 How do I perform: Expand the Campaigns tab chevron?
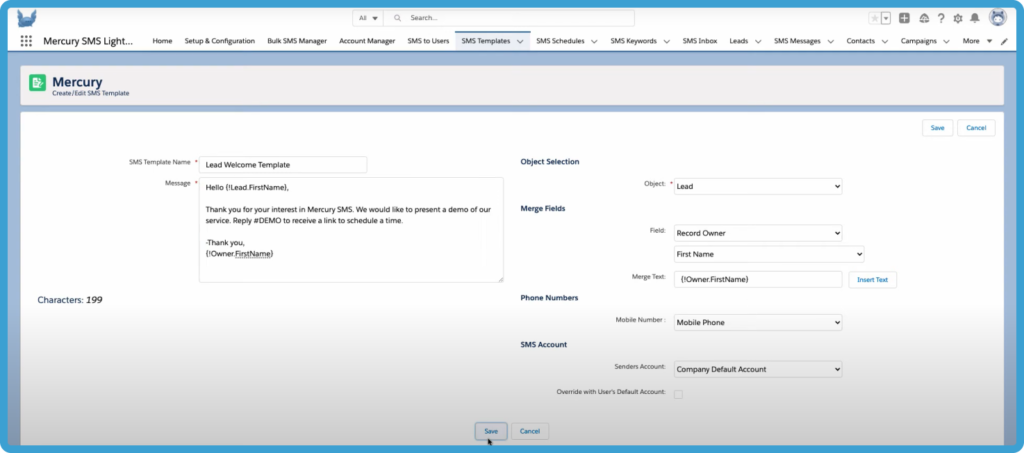click(946, 41)
